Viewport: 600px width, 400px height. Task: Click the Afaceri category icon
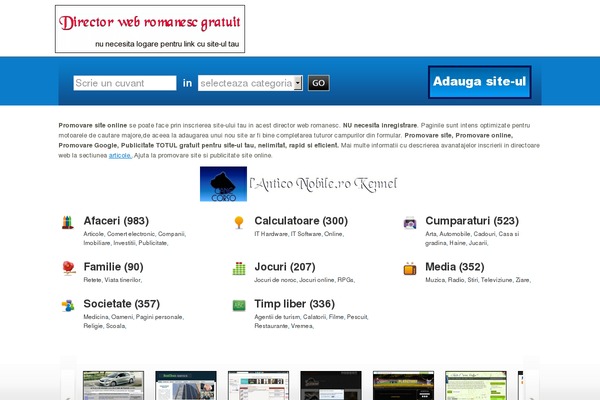pyautogui.click(x=68, y=222)
